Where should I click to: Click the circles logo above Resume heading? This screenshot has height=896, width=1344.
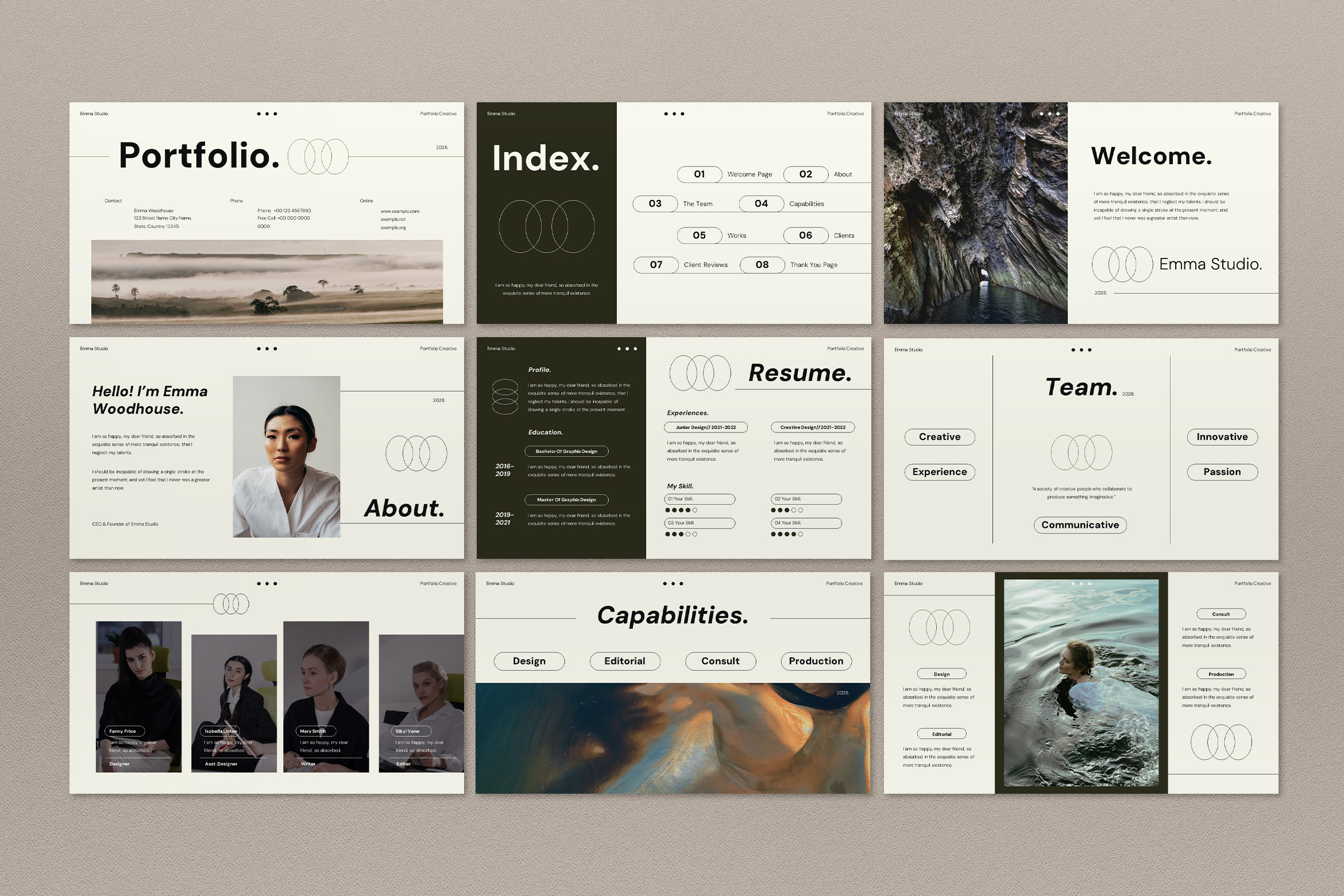click(x=700, y=372)
